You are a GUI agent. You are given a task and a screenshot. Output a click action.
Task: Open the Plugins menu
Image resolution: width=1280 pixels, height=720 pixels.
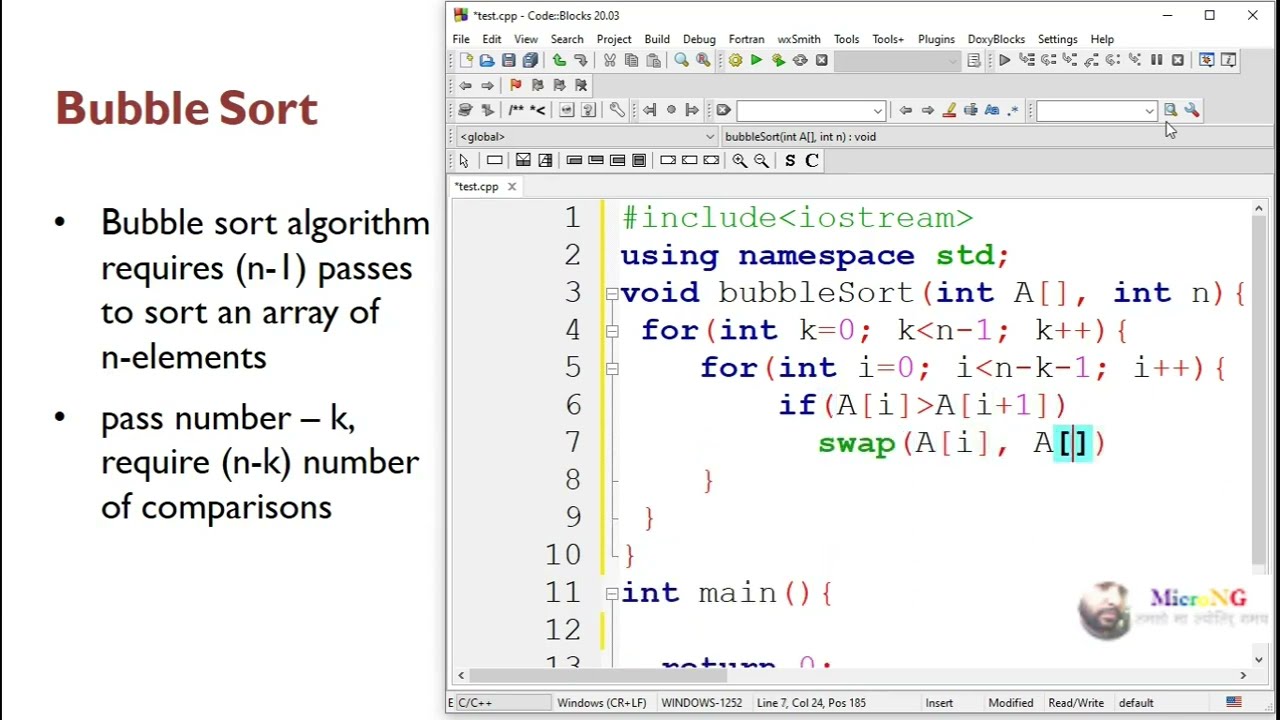point(936,39)
